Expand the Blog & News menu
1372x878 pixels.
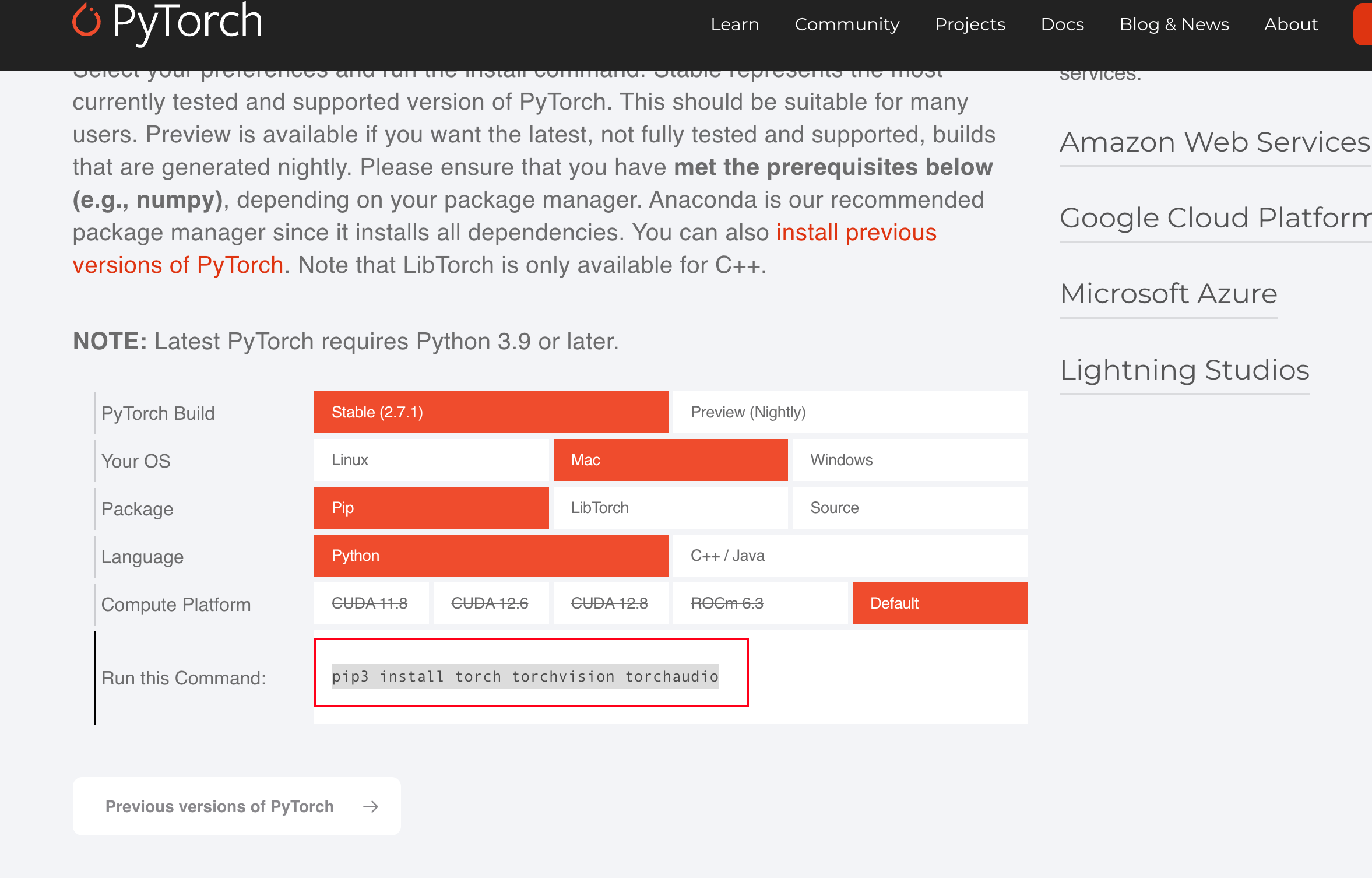click(1174, 24)
